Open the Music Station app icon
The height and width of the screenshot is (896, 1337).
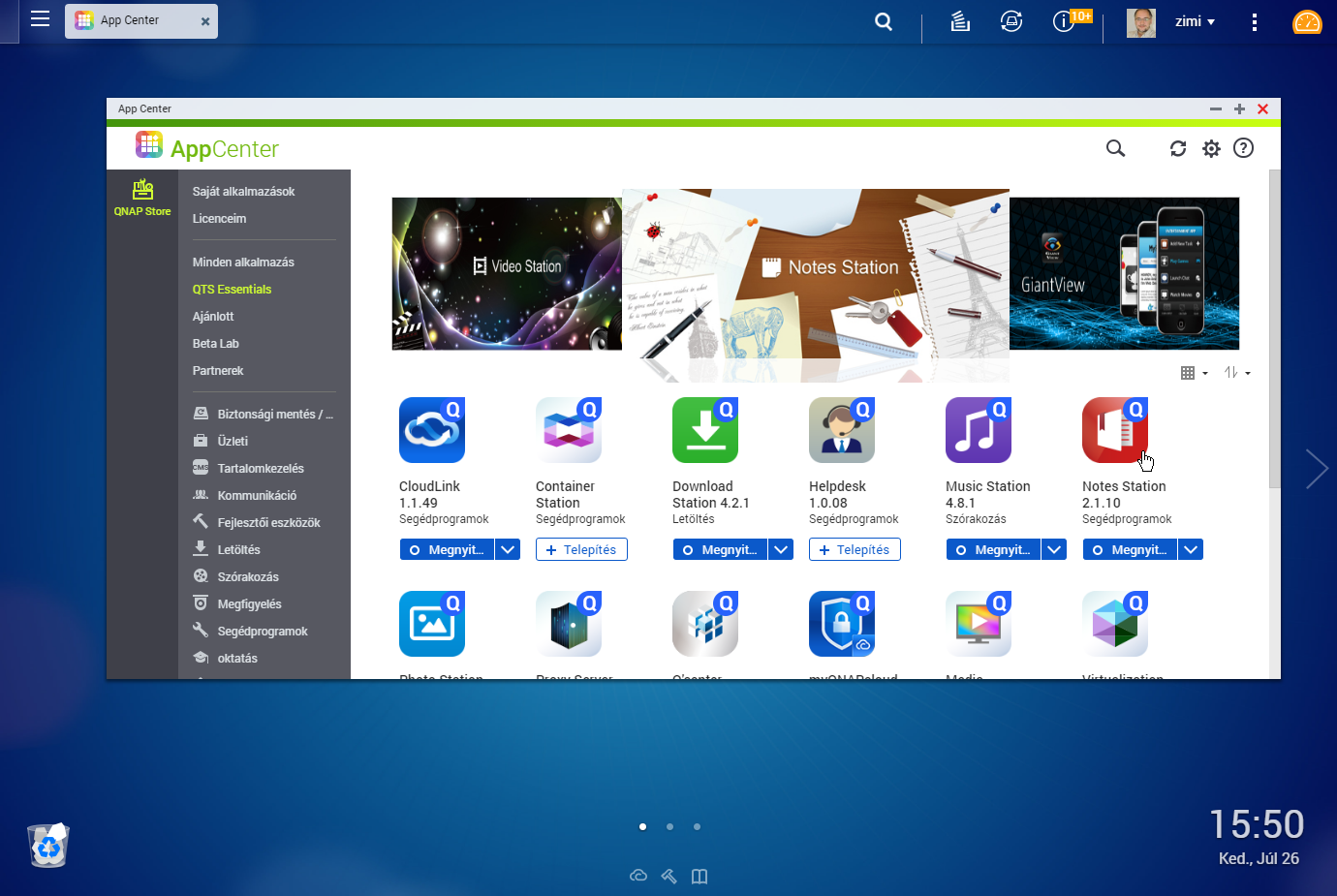(x=979, y=430)
